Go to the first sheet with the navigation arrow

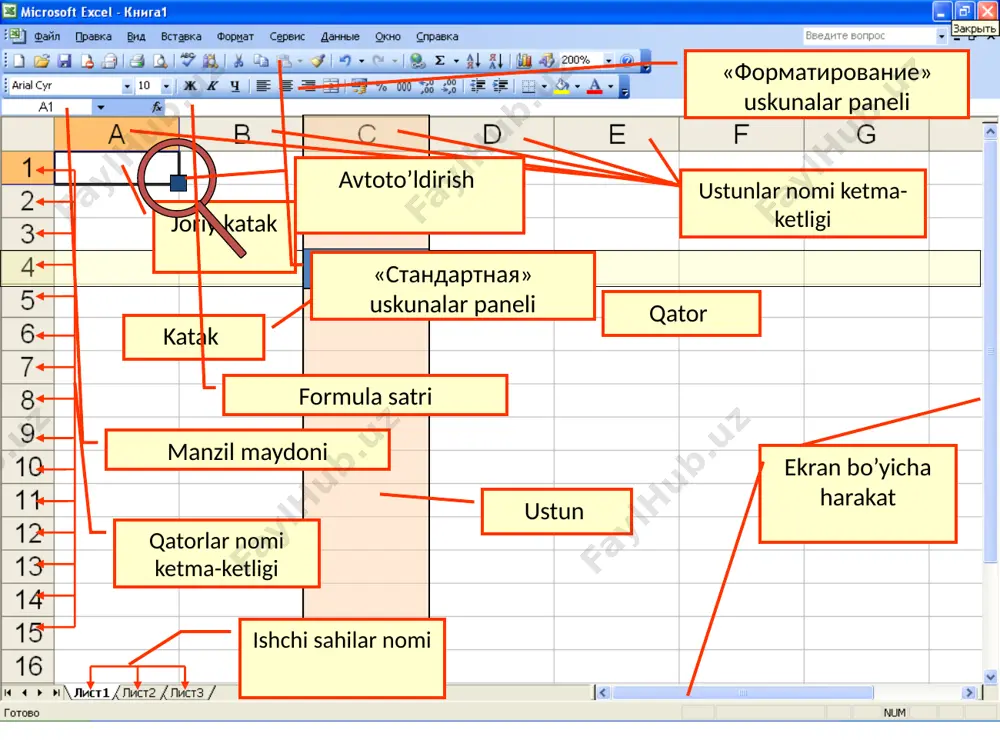click(x=8, y=693)
